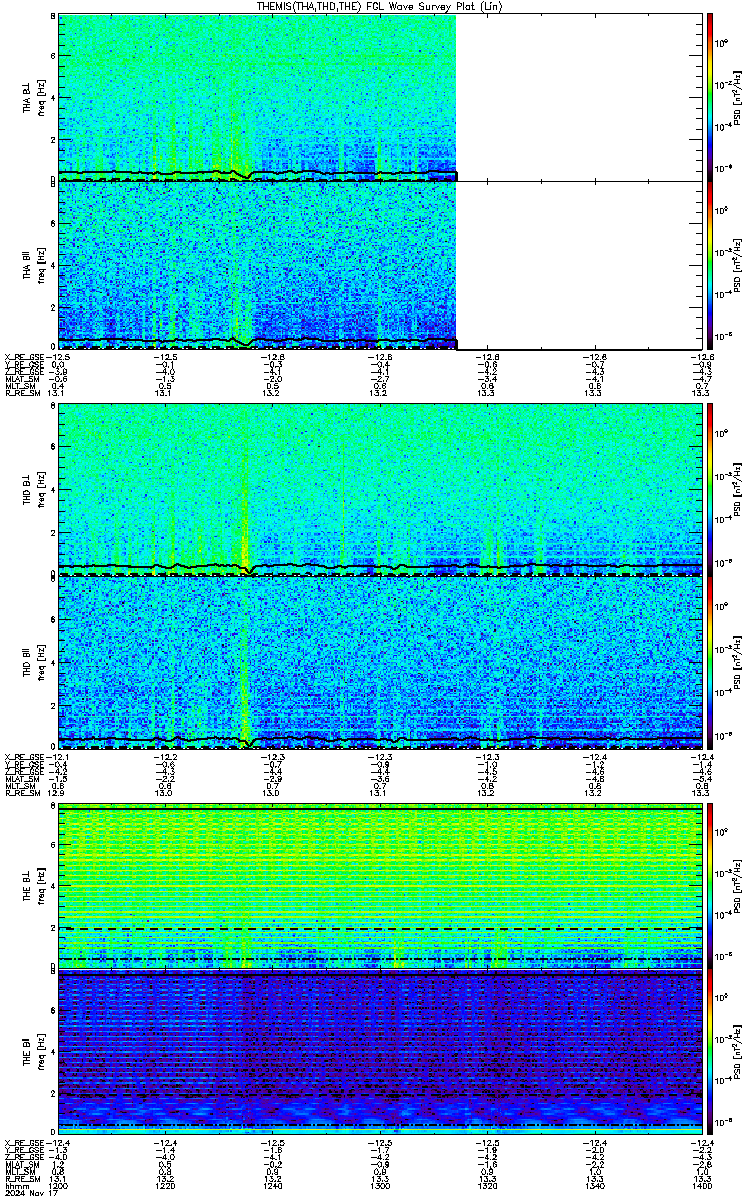Click the THD BL PSD color bar

point(709,489)
